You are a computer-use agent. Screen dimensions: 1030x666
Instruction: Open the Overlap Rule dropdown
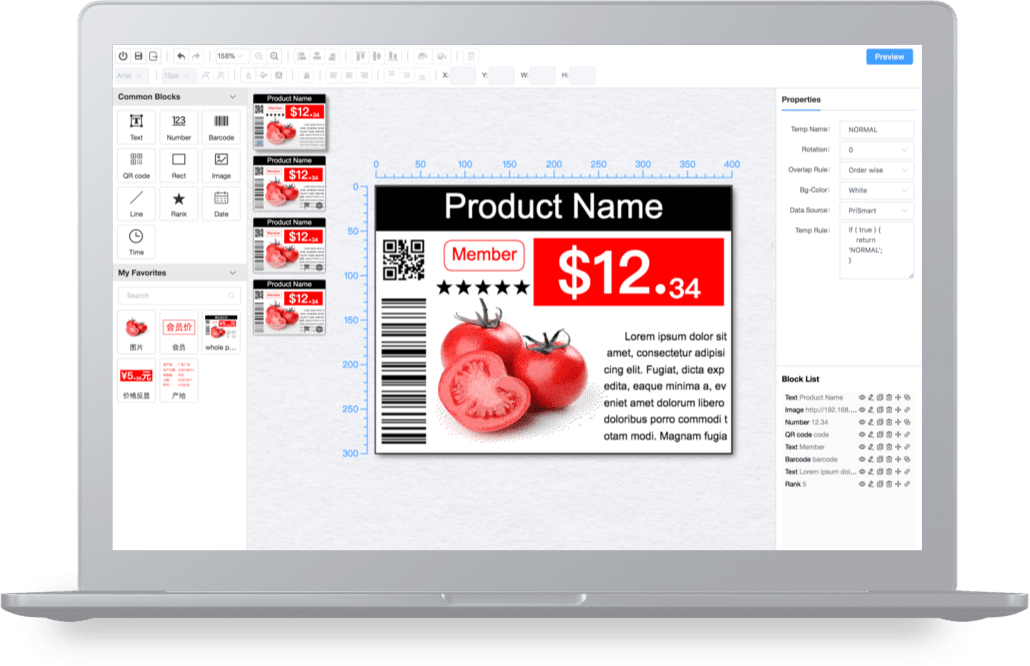coord(876,170)
